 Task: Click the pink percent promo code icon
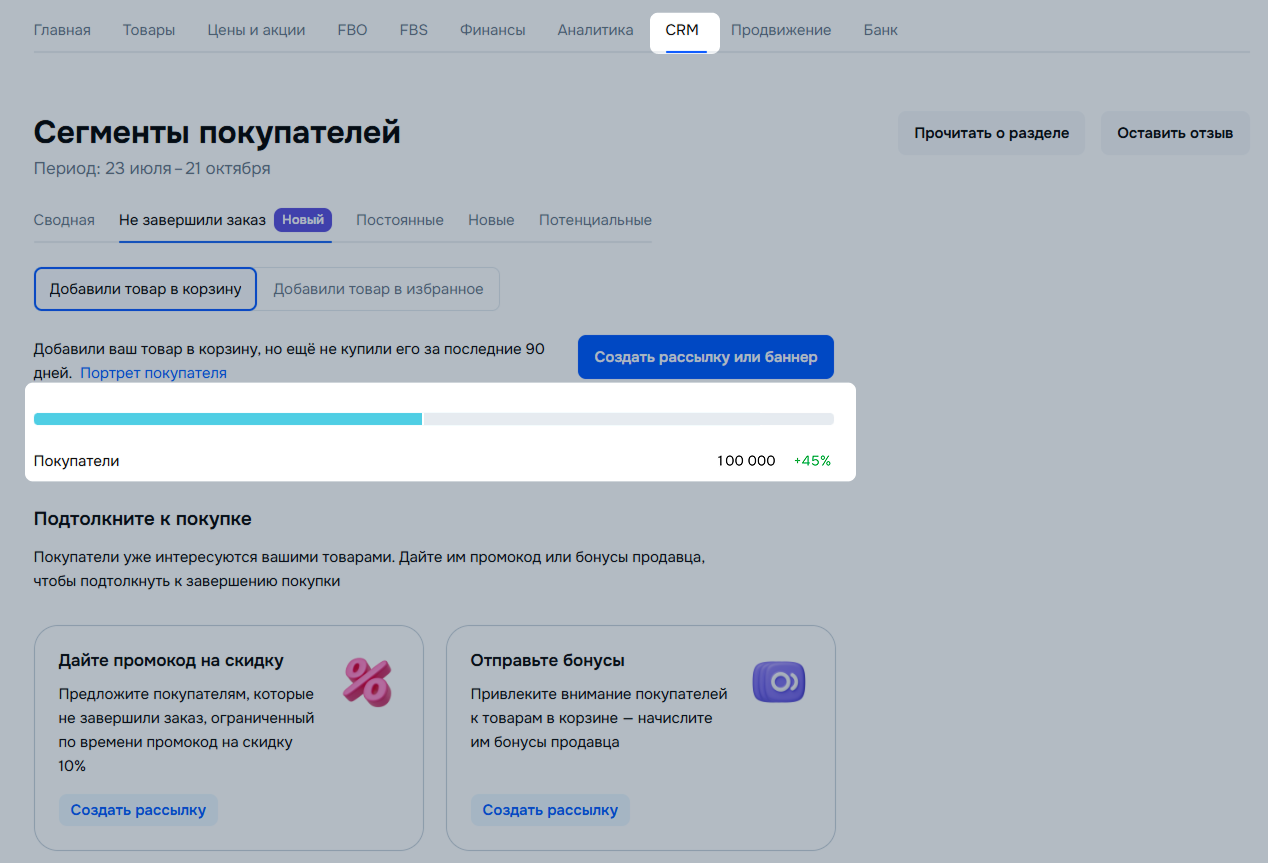tap(367, 682)
